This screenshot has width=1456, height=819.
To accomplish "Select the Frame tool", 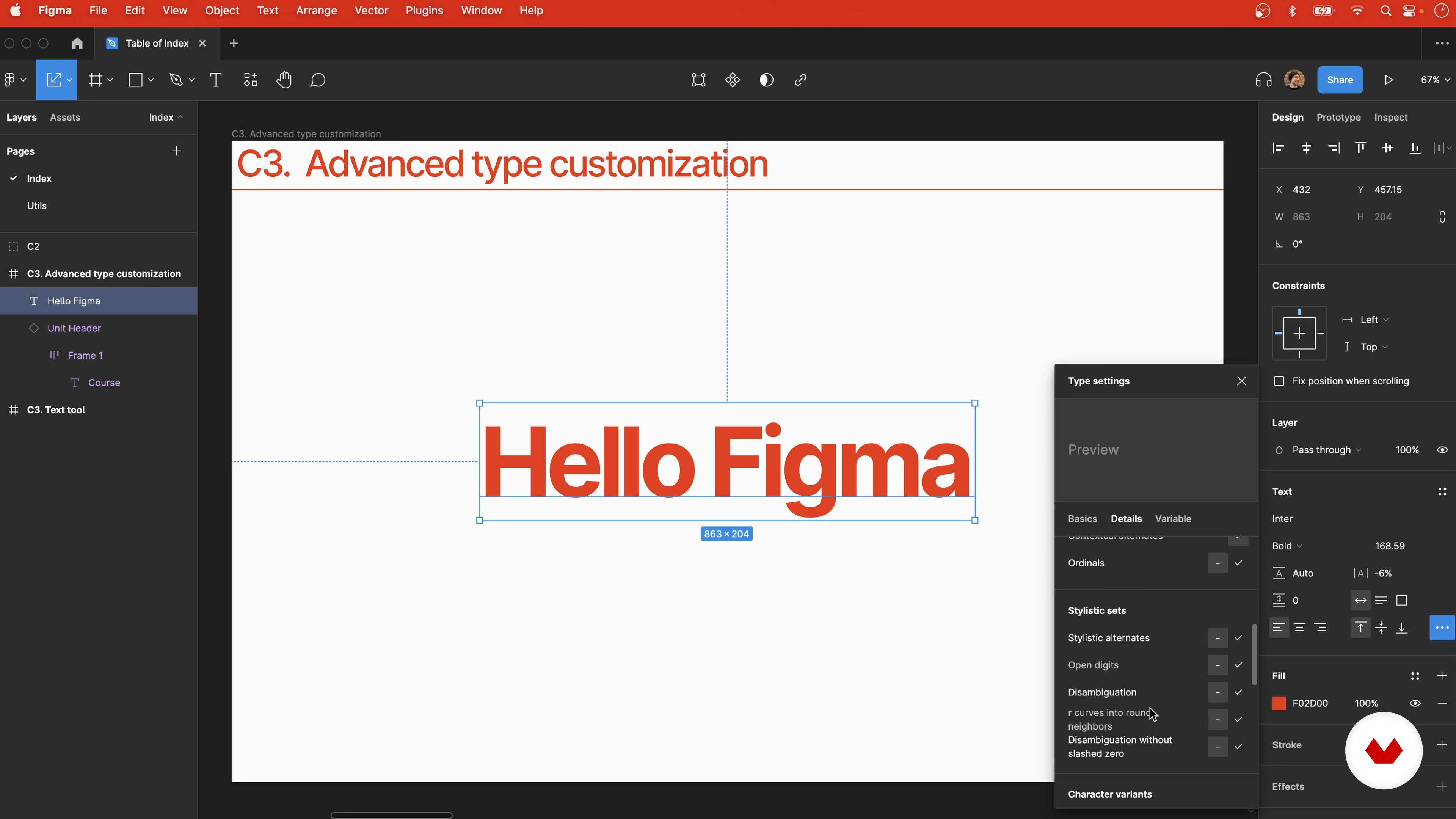I will [x=96, y=80].
